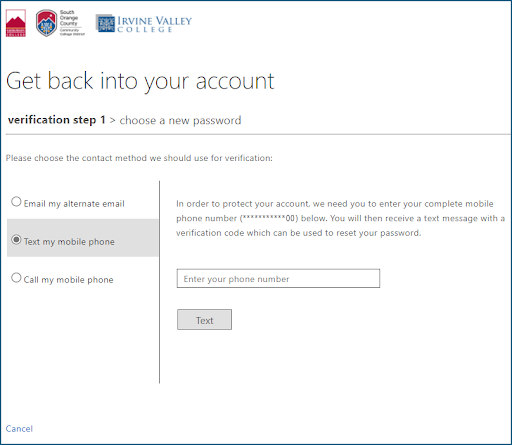Choose the 'Call my mobile phone' option label
This screenshot has height=445, width=512.
[68, 280]
